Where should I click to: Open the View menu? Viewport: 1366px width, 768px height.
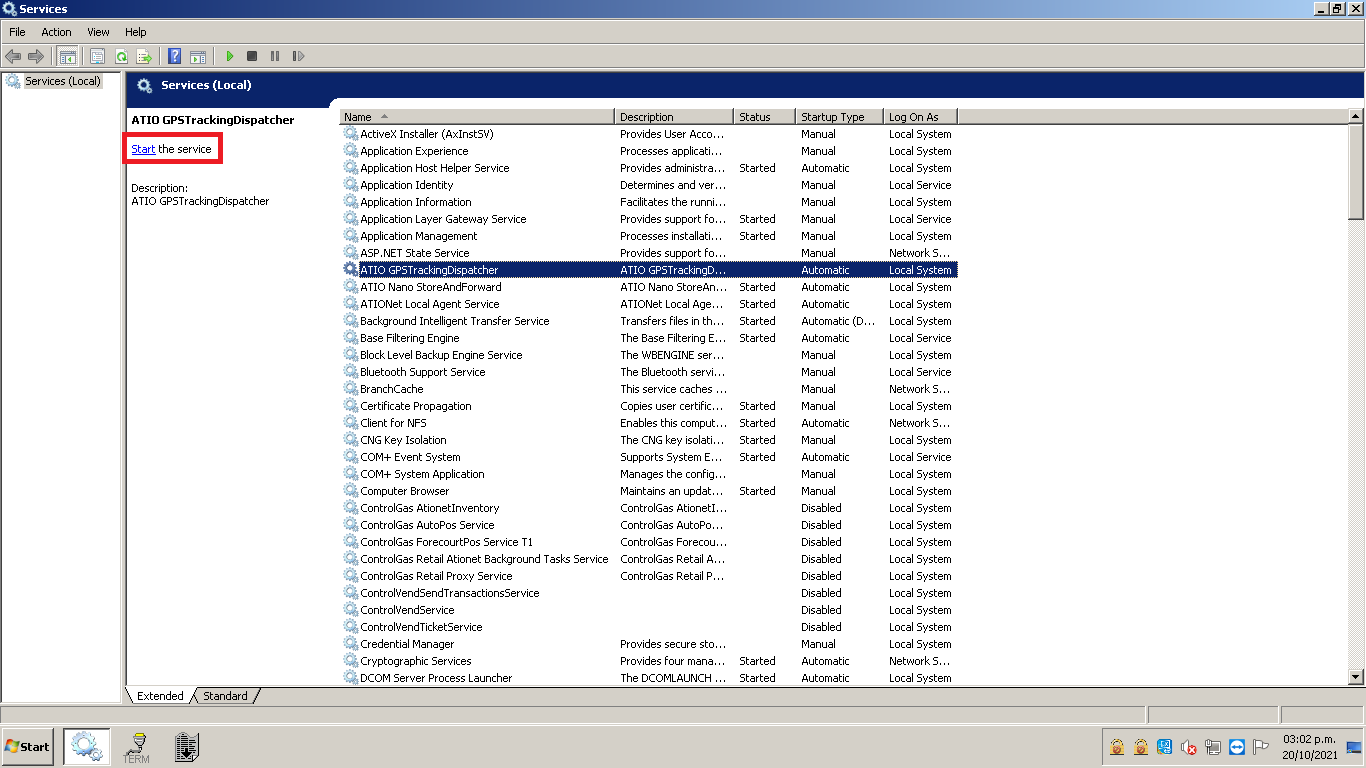coord(98,32)
